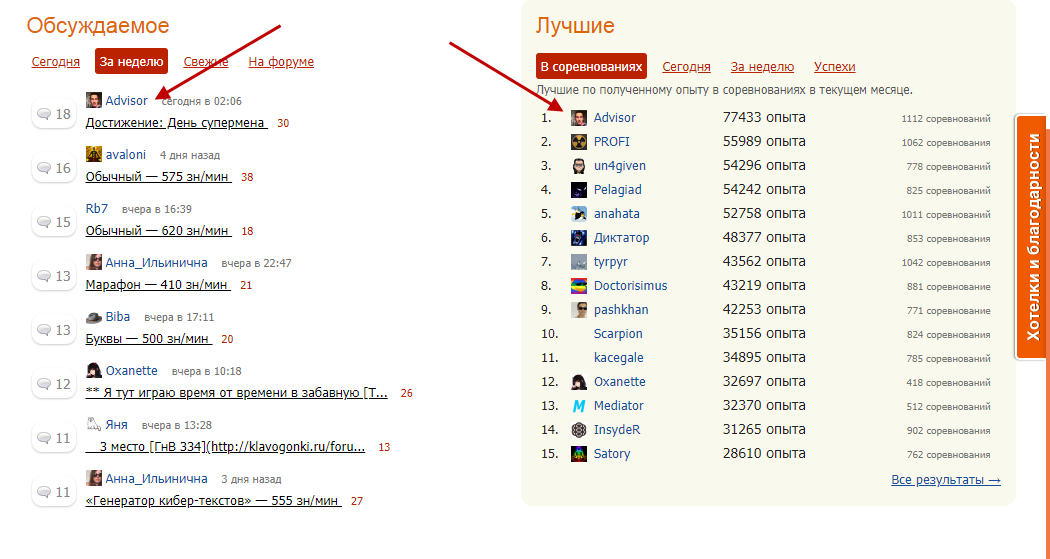
Task: Open Doctorisimus's profile name link
Action: click(x=631, y=286)
